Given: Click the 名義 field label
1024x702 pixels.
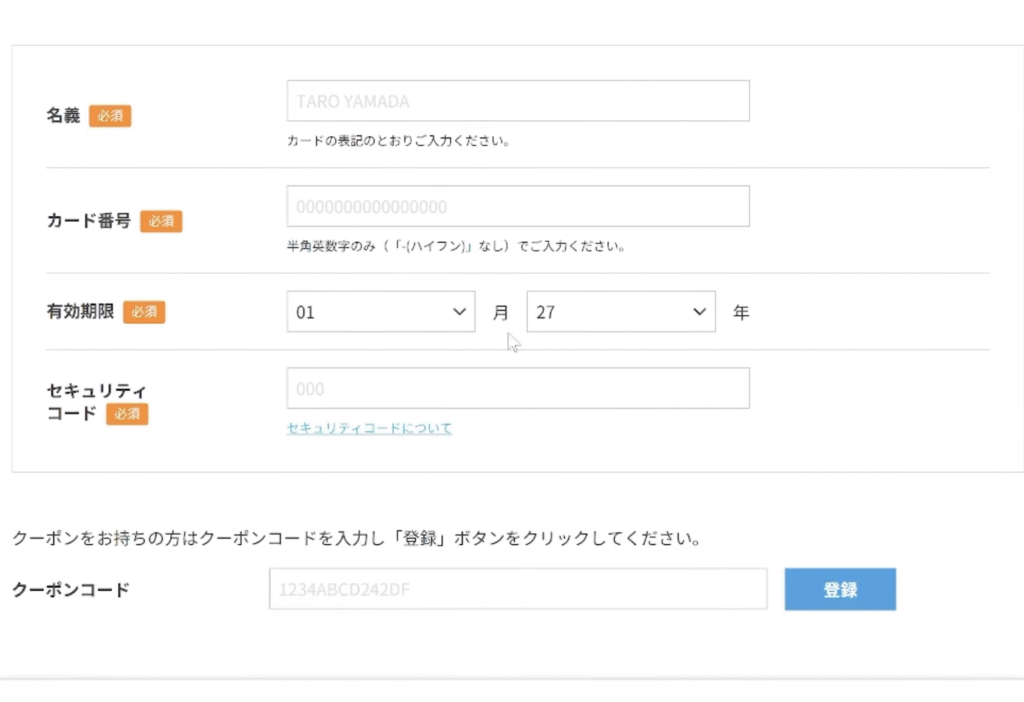Looking at the screenshot, I should pos(63,116).
